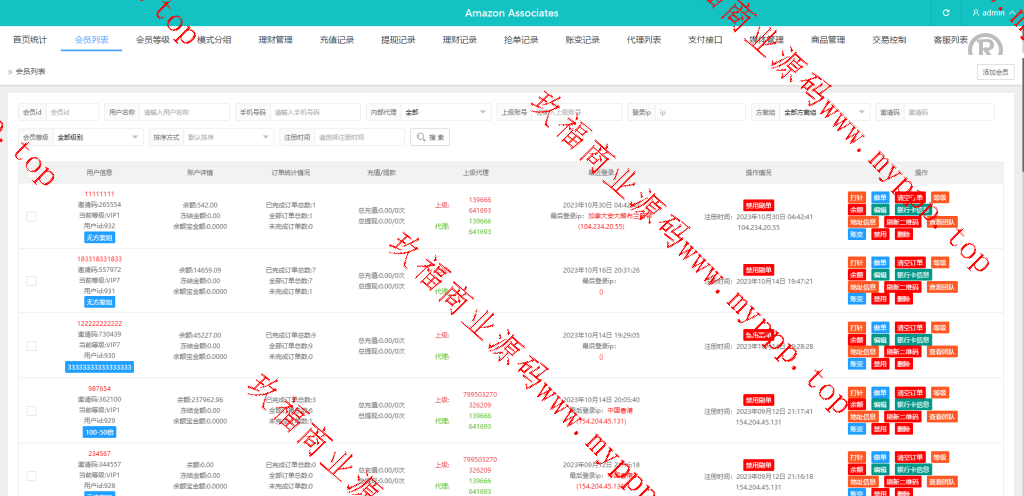Expand the 内部代理 dropdown

point(445,112)
